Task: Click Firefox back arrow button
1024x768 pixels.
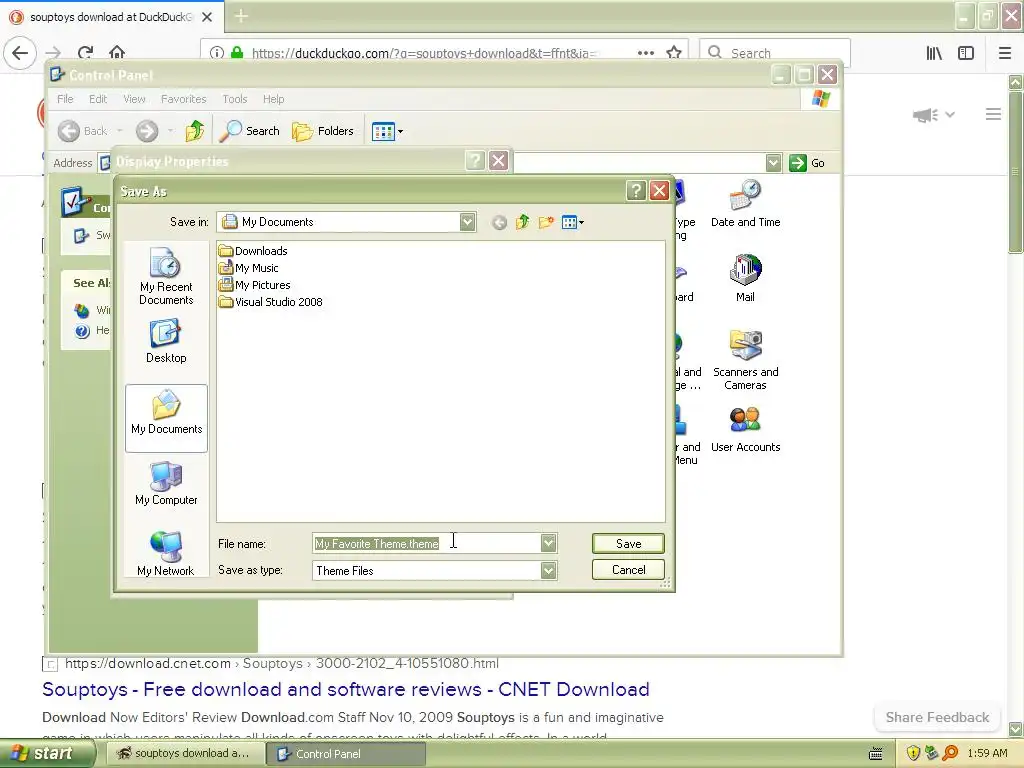Action: point(20,53)
